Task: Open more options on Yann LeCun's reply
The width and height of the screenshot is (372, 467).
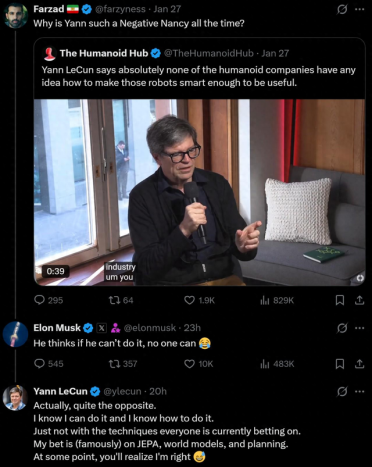Action: (x=360, y=391)
